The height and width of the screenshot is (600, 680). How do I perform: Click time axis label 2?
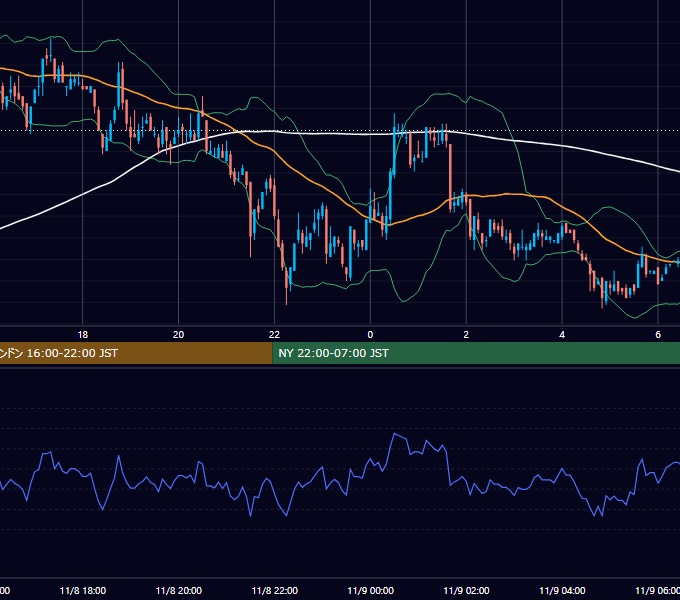click(x=466, y=335)
